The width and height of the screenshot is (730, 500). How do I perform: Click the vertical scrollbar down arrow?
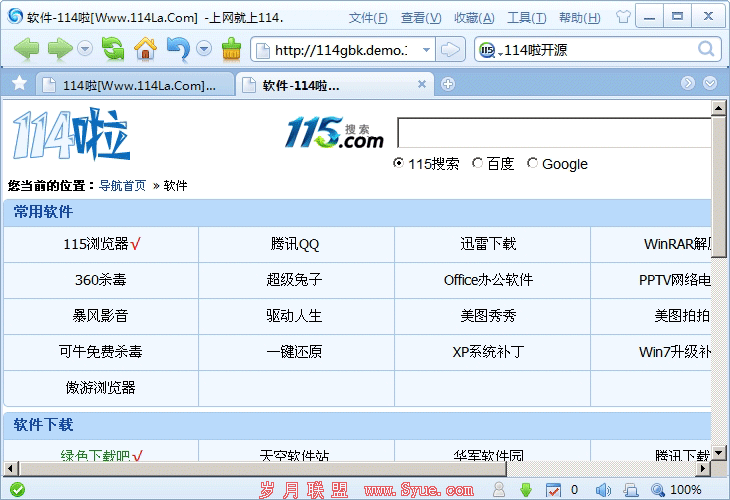(x=718, y=453)
